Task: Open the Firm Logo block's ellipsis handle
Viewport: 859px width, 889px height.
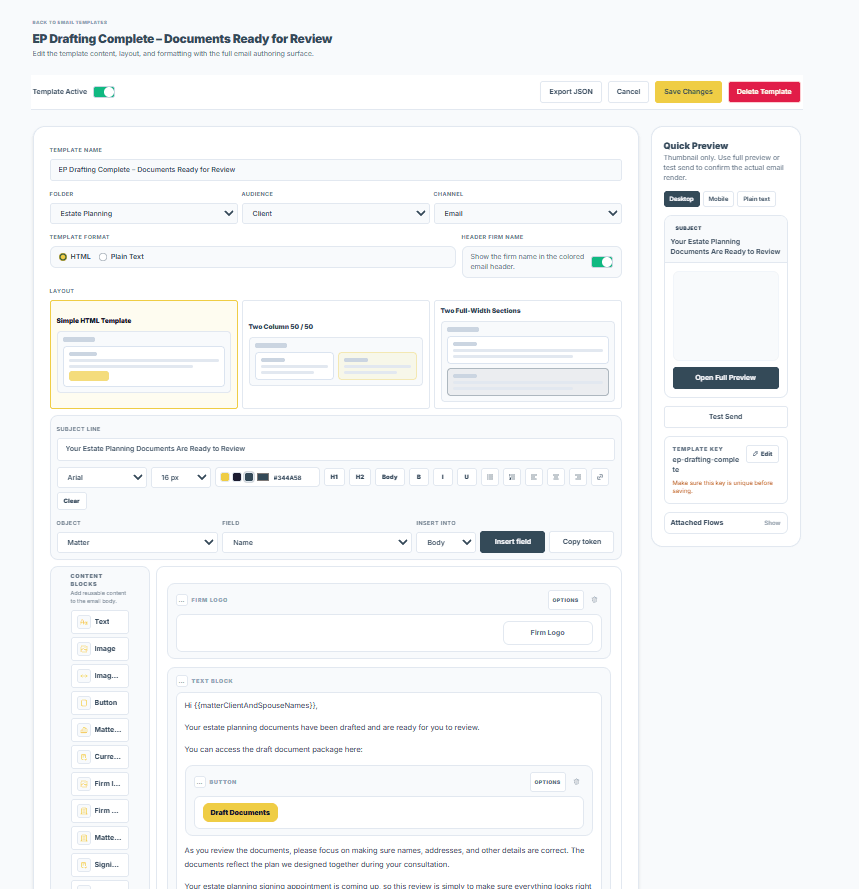Action: pyautogui.click(x=182, y=600)
